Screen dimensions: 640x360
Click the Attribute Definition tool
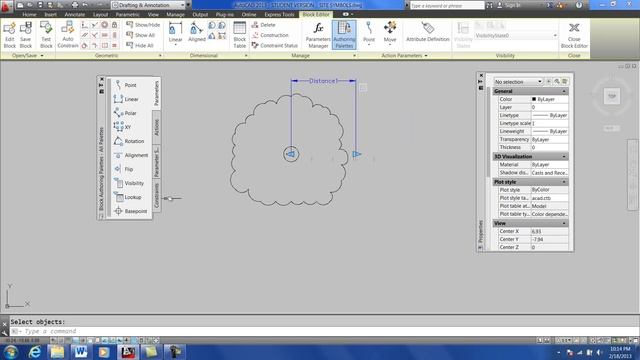click(428, 33)
